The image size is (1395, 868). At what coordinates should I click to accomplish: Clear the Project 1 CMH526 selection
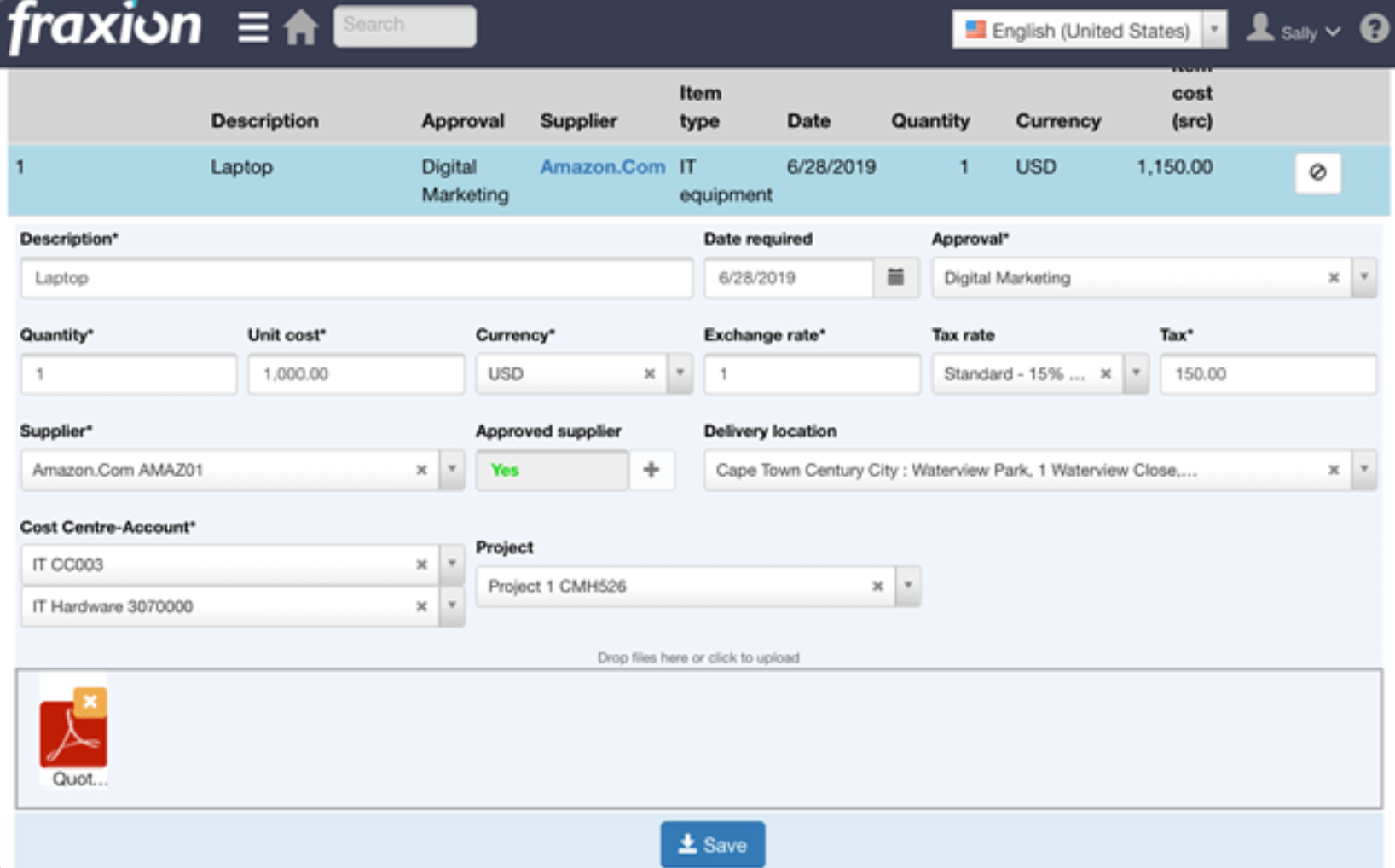click(x=877, y=587)
